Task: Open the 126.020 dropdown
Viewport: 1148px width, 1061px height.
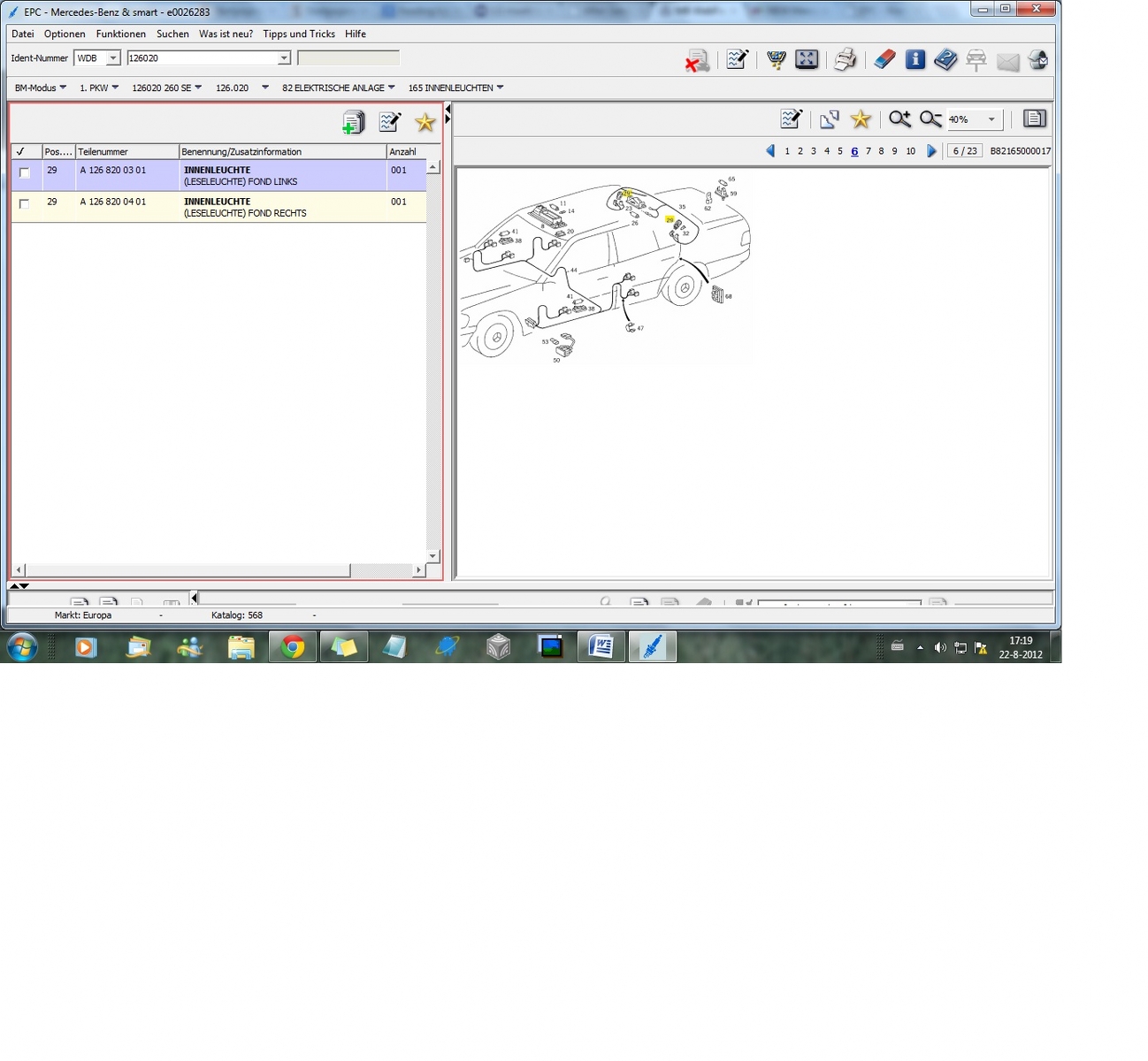Action: 242,88
